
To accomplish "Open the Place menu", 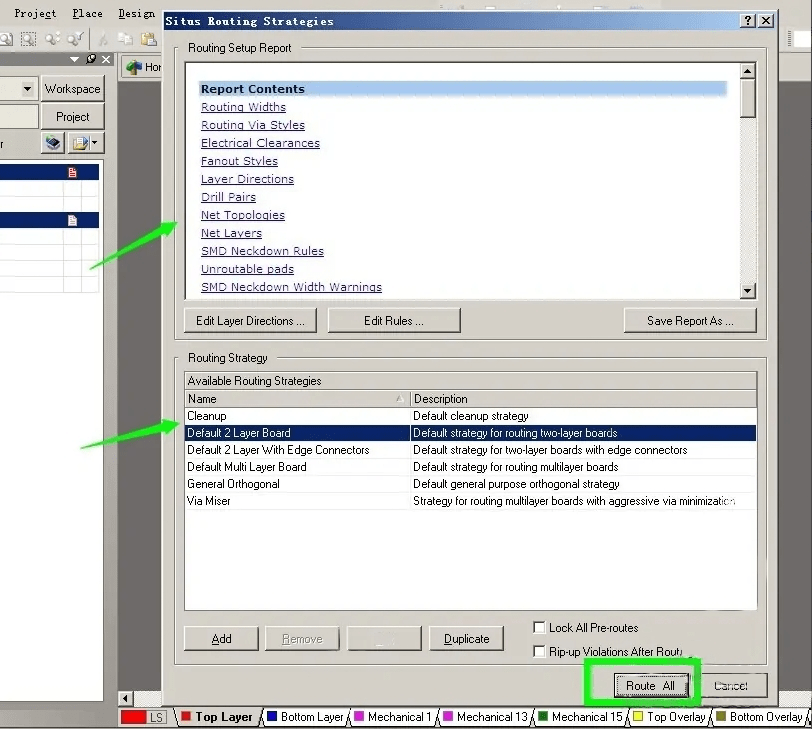I will click(88, 13).
